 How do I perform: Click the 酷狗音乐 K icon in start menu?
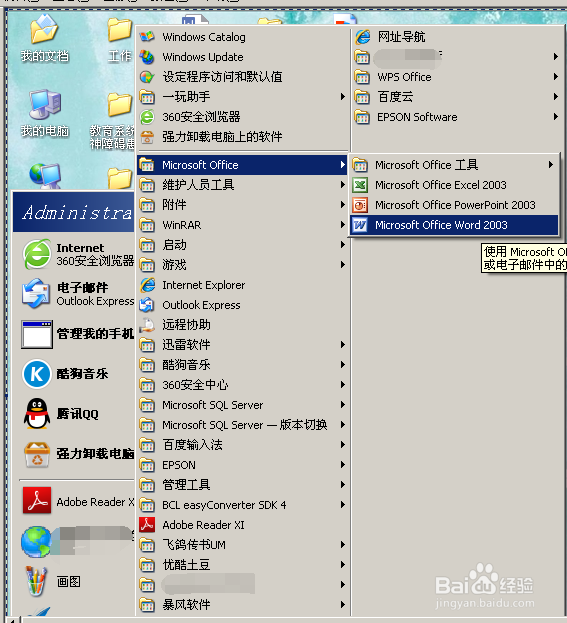pyautogui.click(x=37, y=374)
